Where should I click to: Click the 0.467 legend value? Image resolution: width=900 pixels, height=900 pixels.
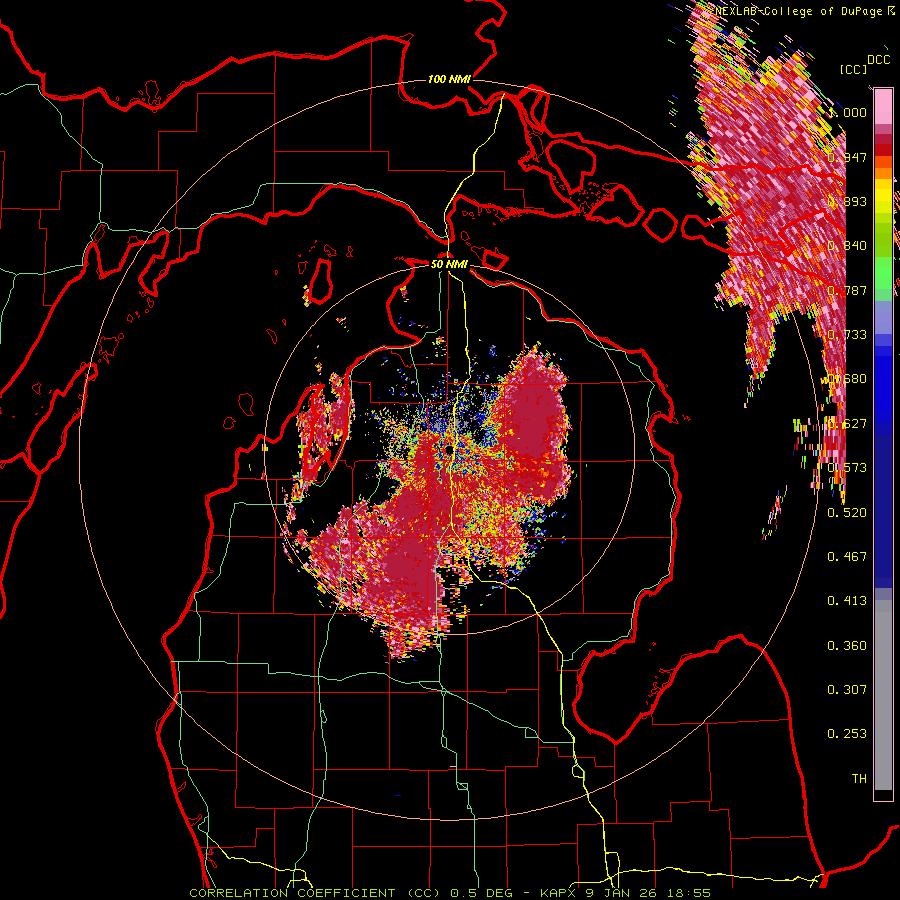point(847,556)
